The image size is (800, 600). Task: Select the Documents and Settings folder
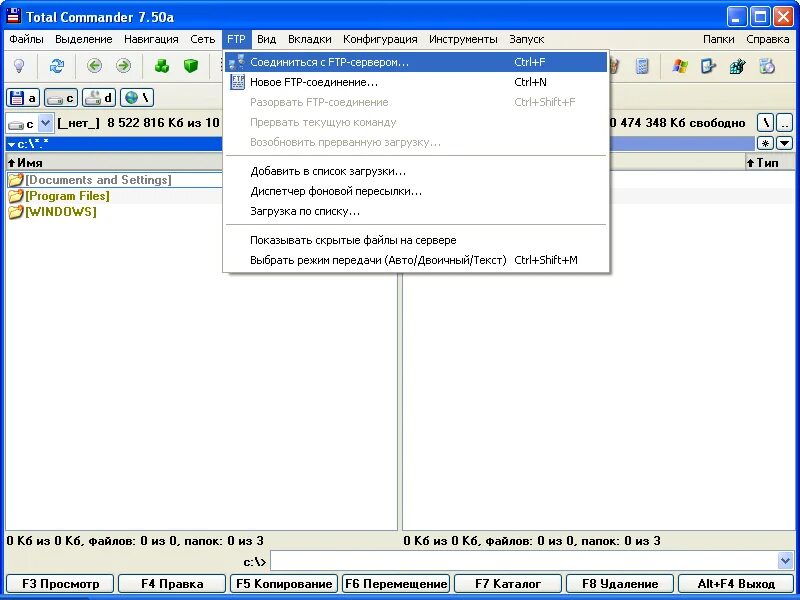(x=98, y=180)
